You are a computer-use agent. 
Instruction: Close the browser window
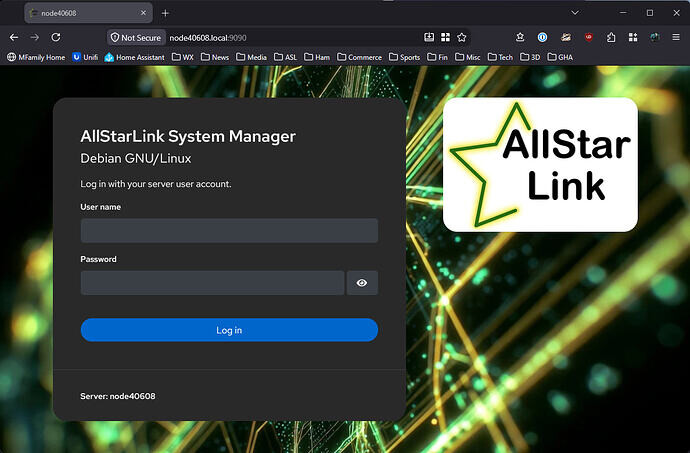click(677, 13)
